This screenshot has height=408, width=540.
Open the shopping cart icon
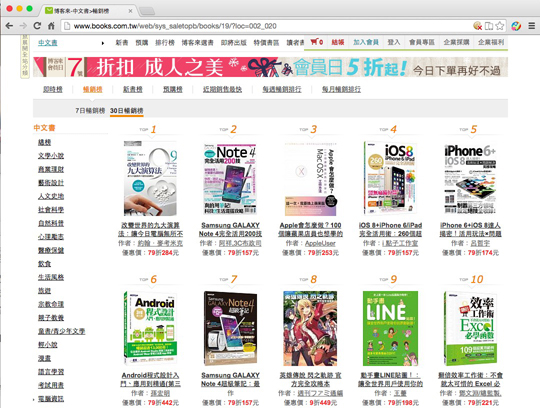click(316, 42)
